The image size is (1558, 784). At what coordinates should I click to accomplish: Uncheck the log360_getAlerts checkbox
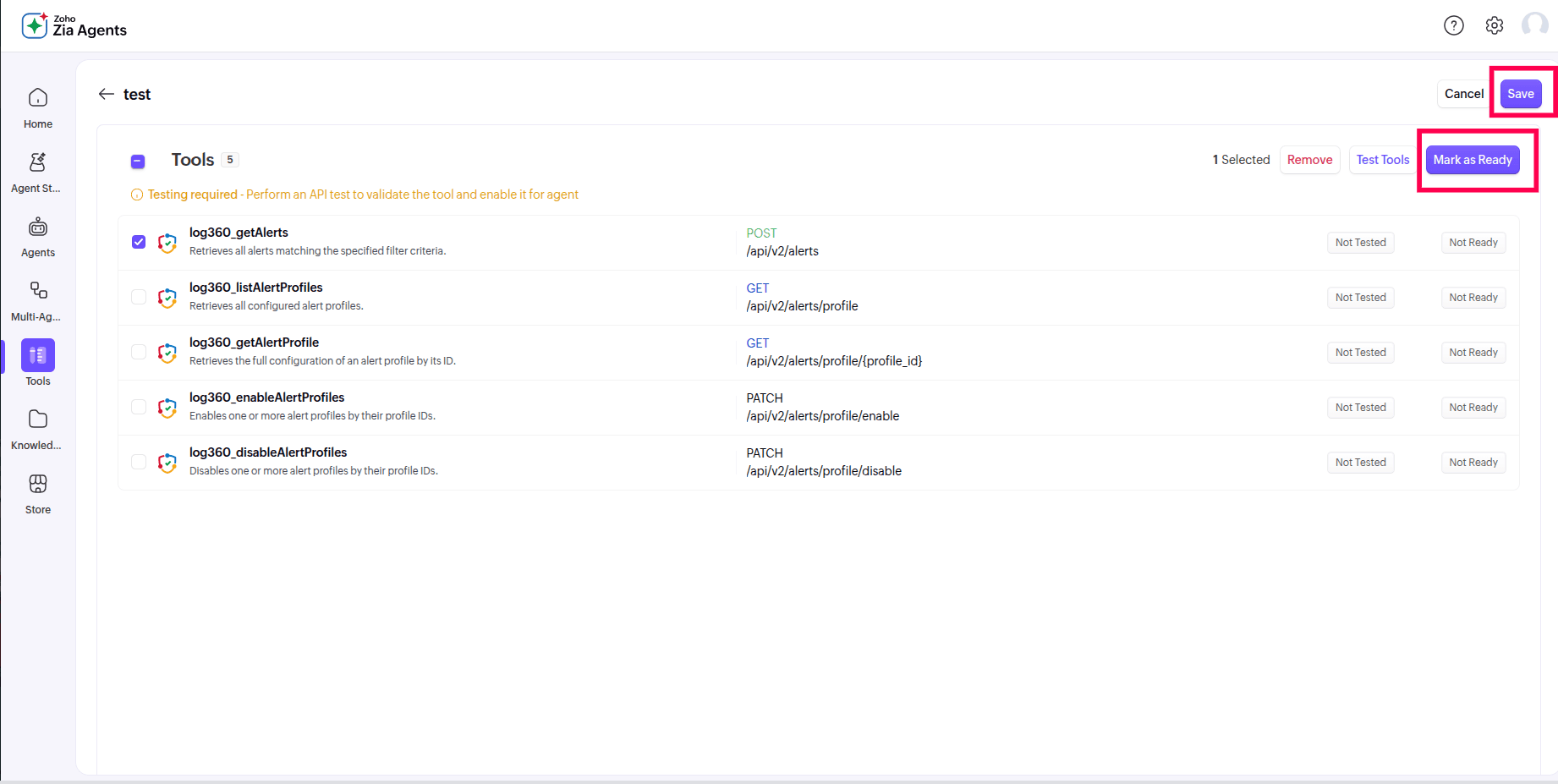pyautogui.click(x=139, y=242)
